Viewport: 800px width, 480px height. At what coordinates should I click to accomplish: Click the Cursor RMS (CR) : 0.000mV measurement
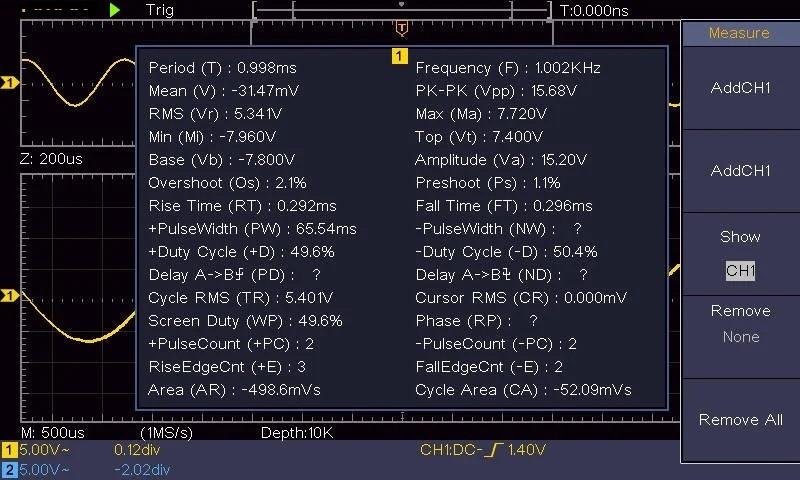(x=521, y=298)
